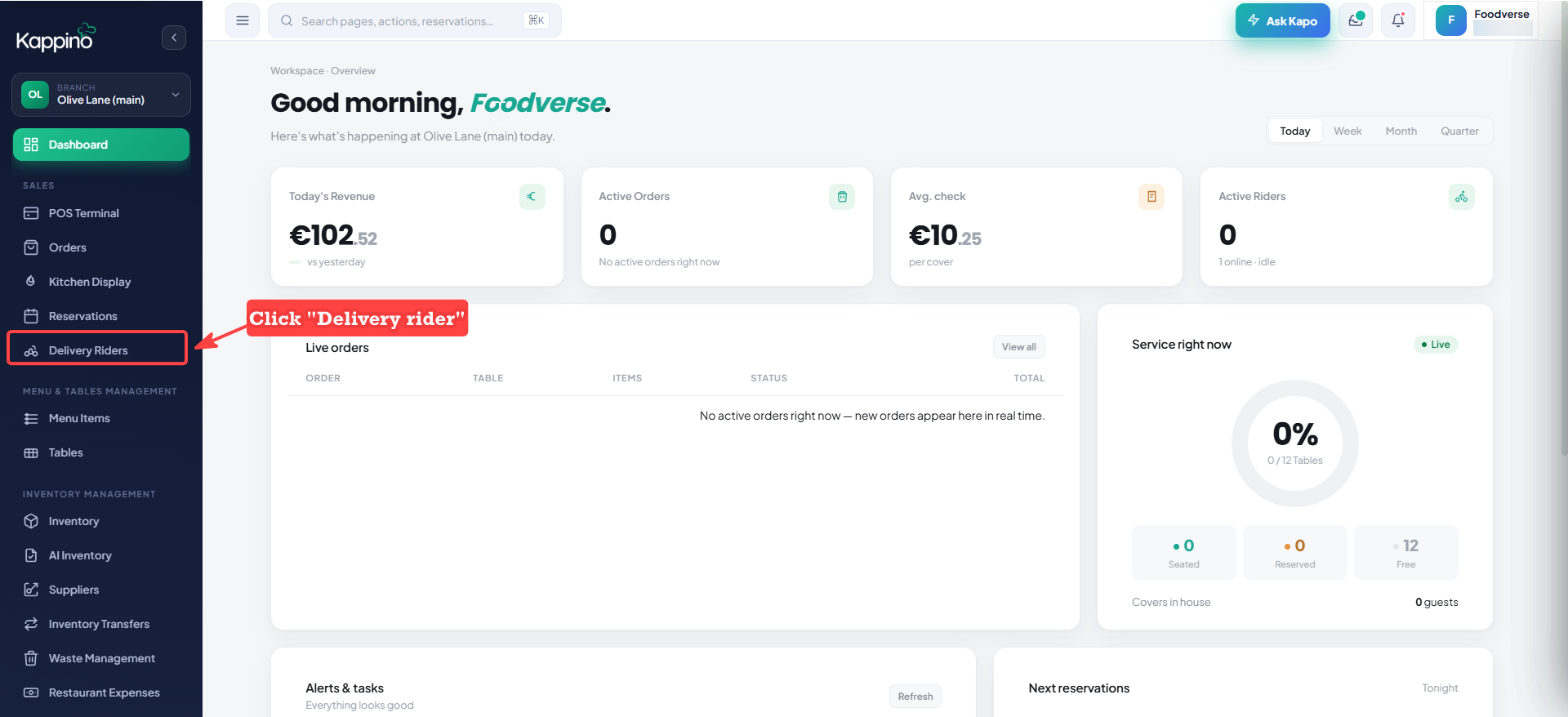Click the Kitchen Display flame icon
The image size is (1568, 717).
31,282
